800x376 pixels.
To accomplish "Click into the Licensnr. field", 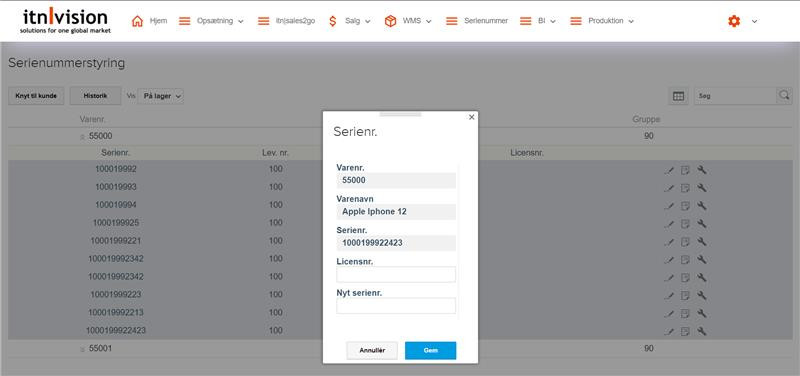I will (x=396, y=274).
